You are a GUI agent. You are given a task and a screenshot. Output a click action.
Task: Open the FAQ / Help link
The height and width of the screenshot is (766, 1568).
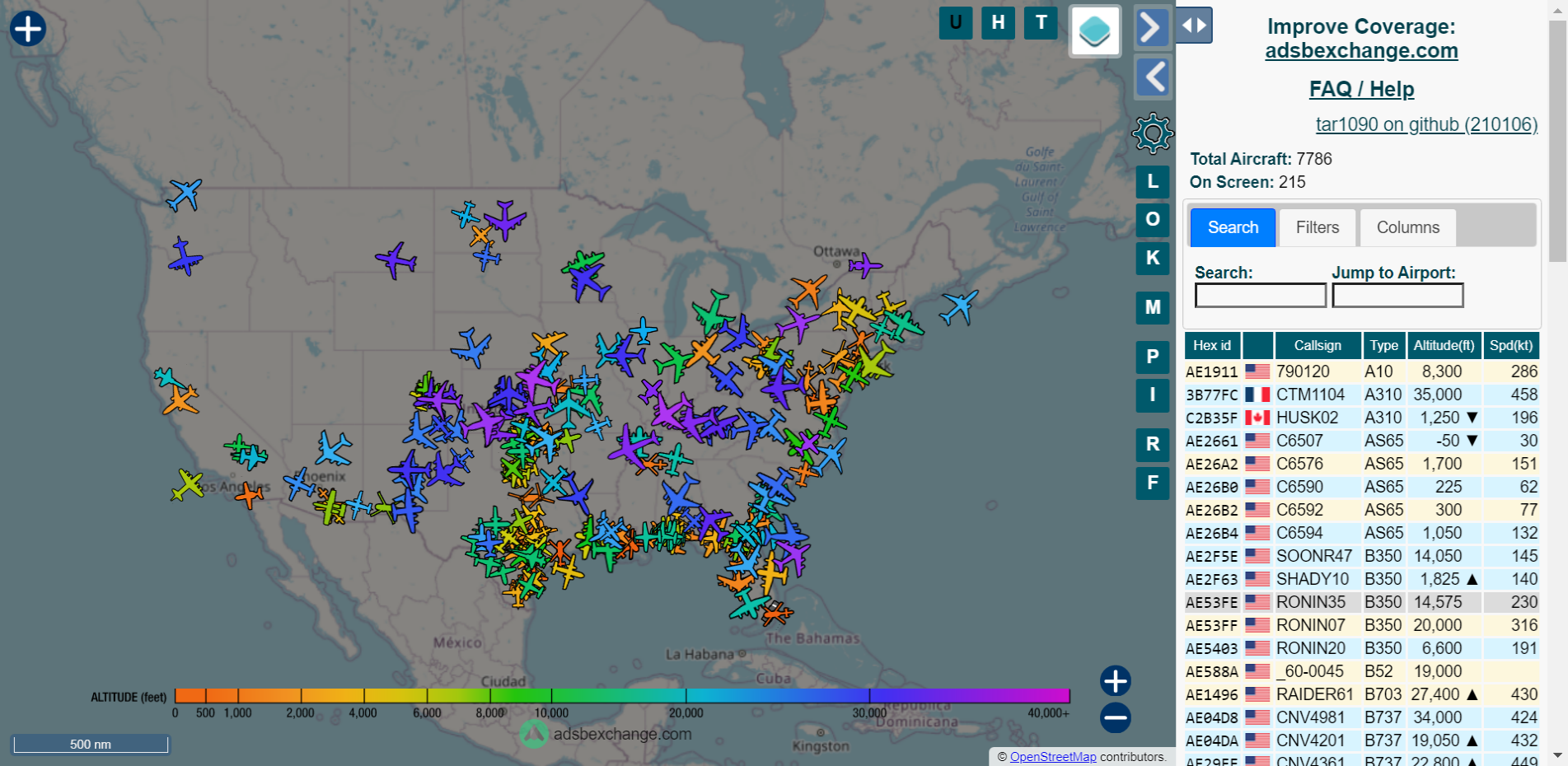pos(1361,89)
